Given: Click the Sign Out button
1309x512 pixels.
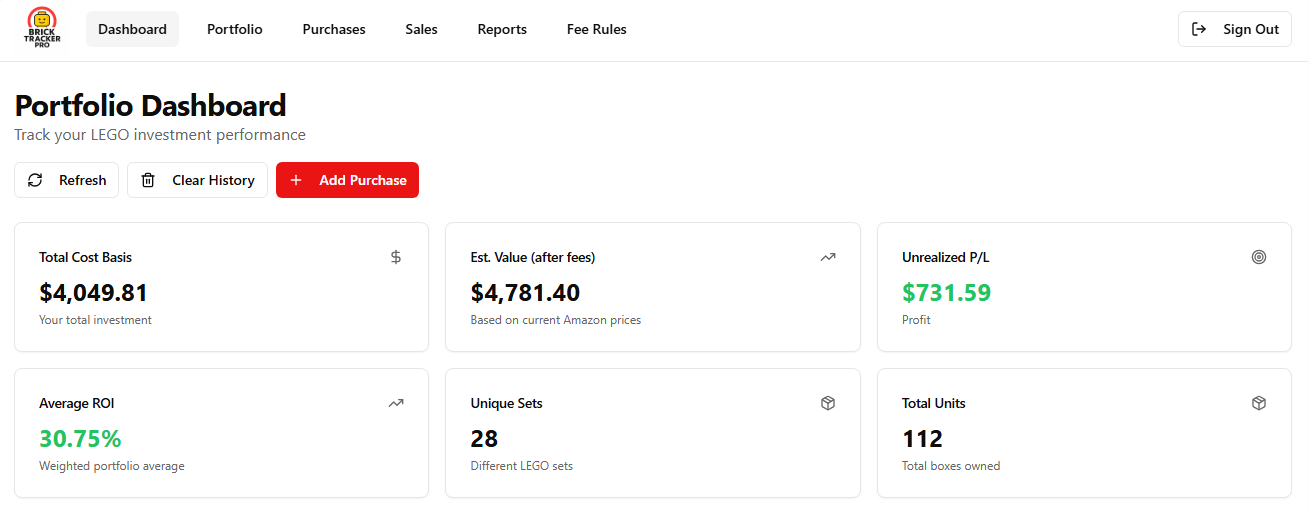Looking at the screenshot, I should click(x=1235, y=29).
